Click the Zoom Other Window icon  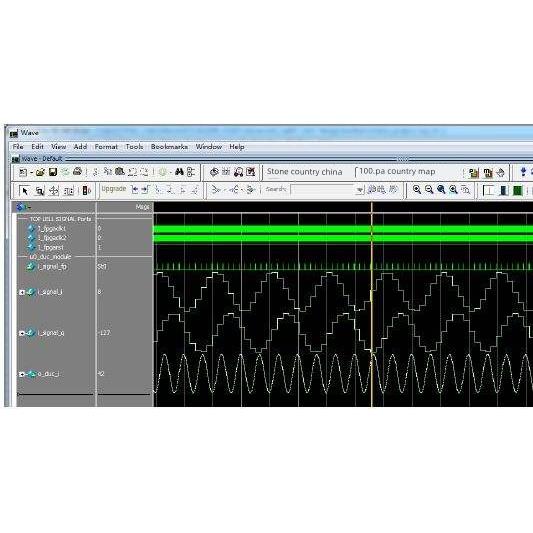tap(465, 190)
